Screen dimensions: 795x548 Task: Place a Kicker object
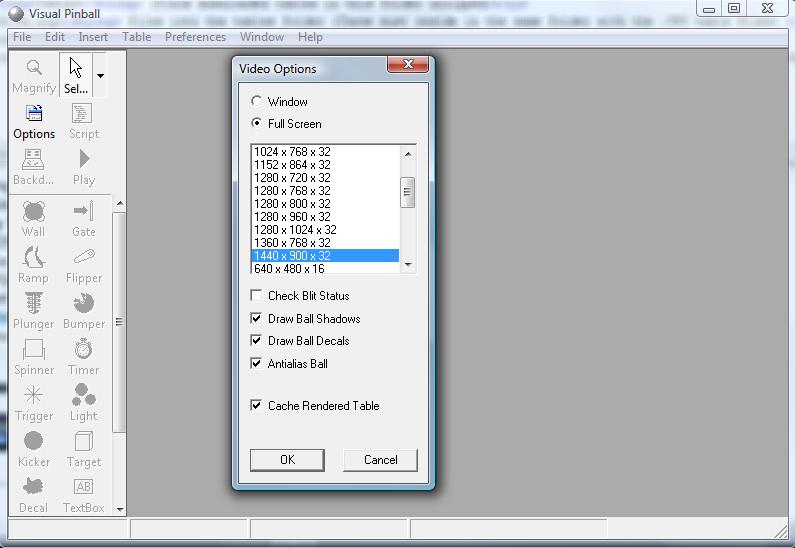coord(33,449)
